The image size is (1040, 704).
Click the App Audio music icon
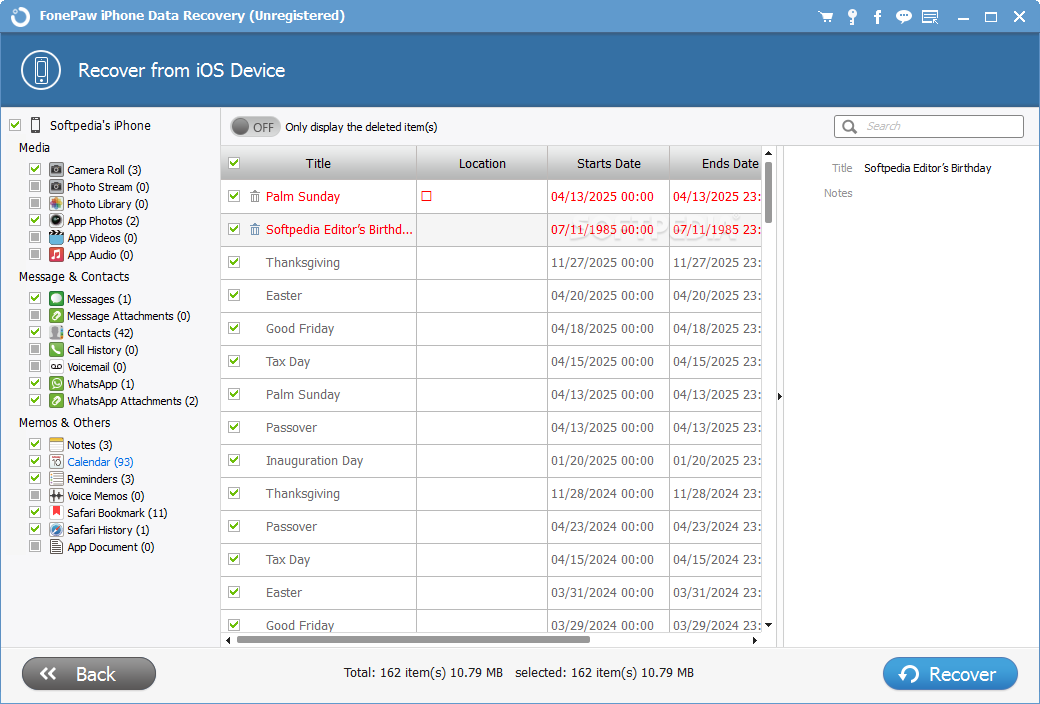(x=56, y=255)
